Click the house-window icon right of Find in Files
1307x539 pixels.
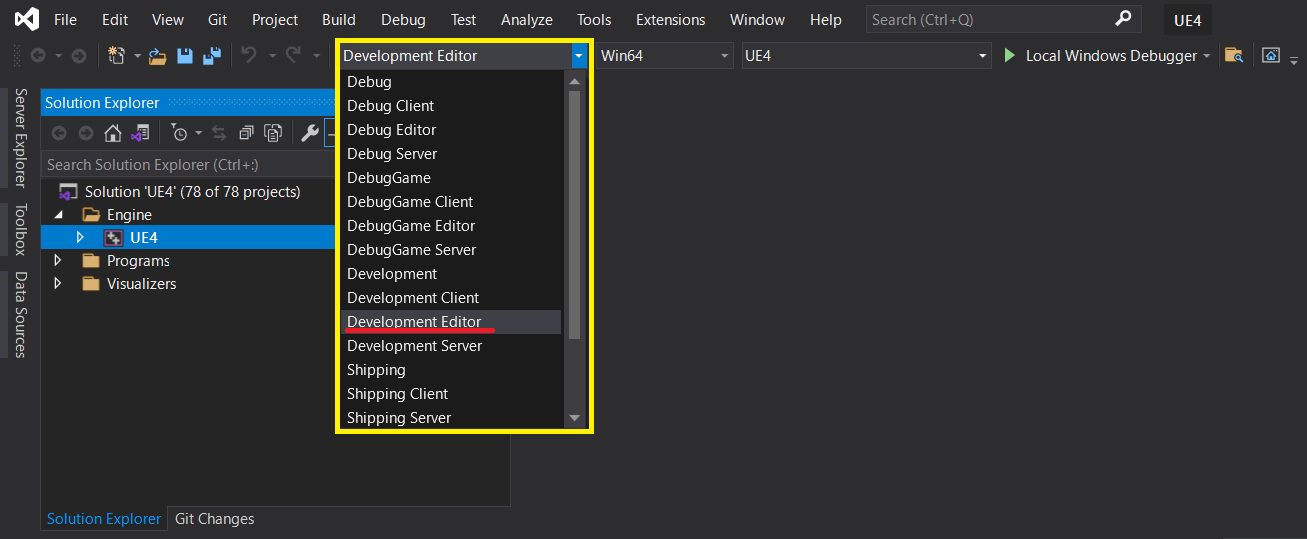(1270, 56)
